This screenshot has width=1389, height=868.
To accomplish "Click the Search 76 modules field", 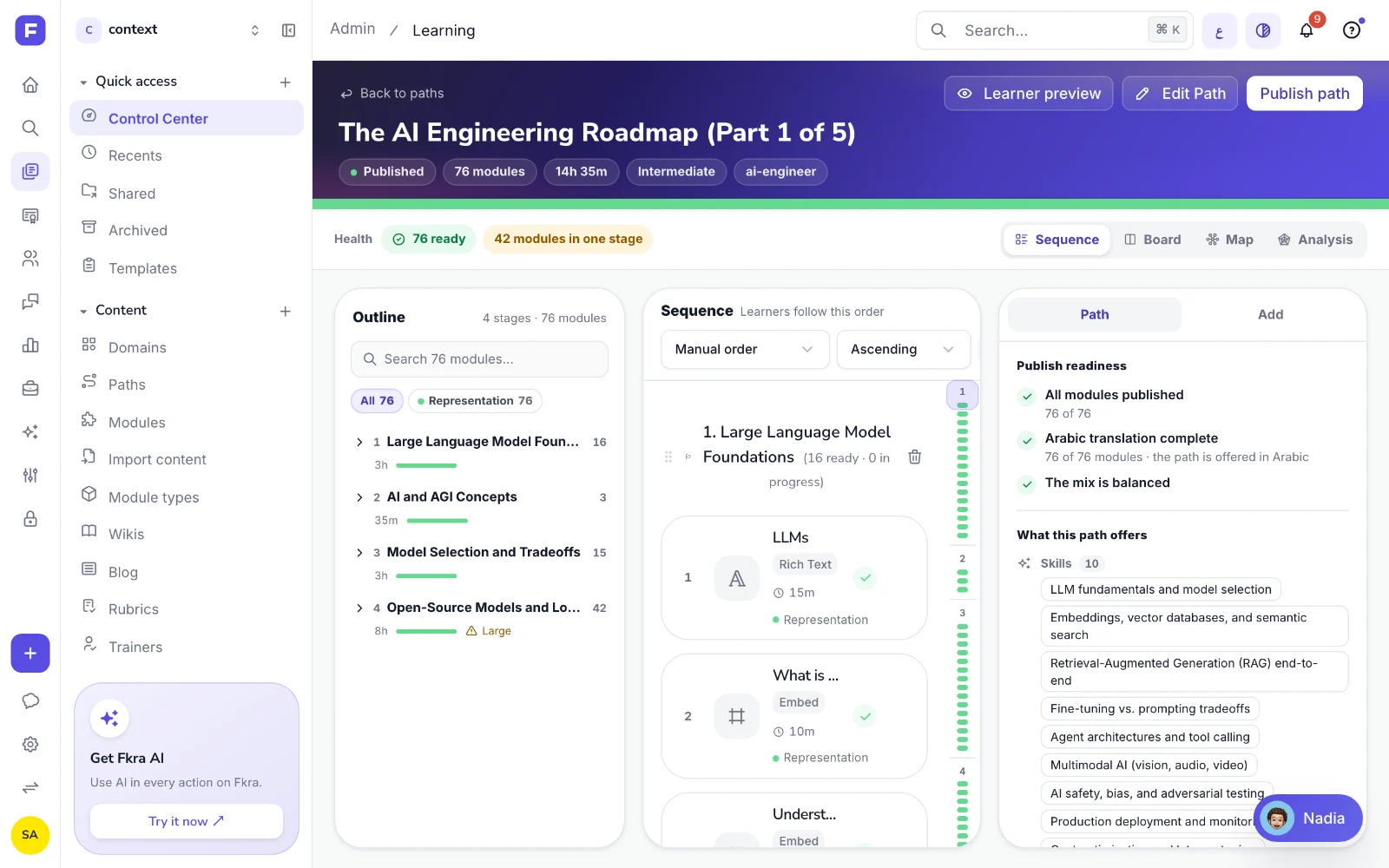I will [479, 359].
